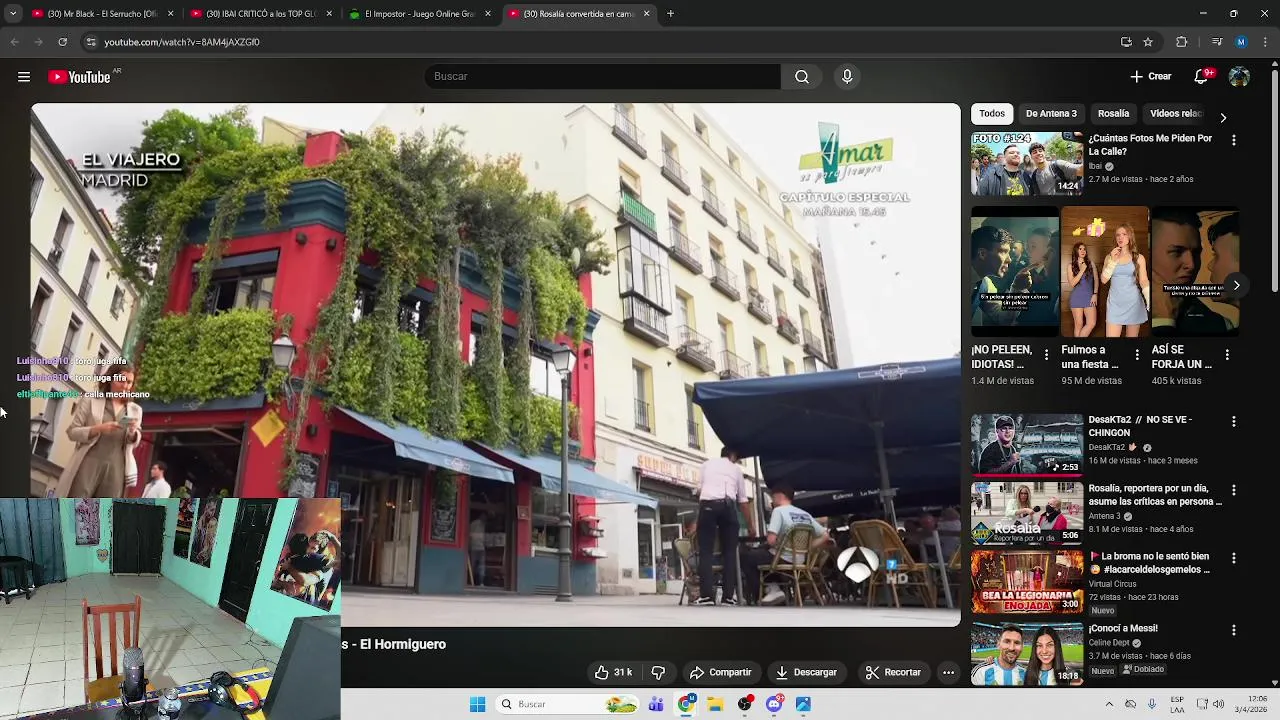Show hidden system tray icons chevron
The height and width of the screenshot is (720, 1280).
(x=1108, y=705)
